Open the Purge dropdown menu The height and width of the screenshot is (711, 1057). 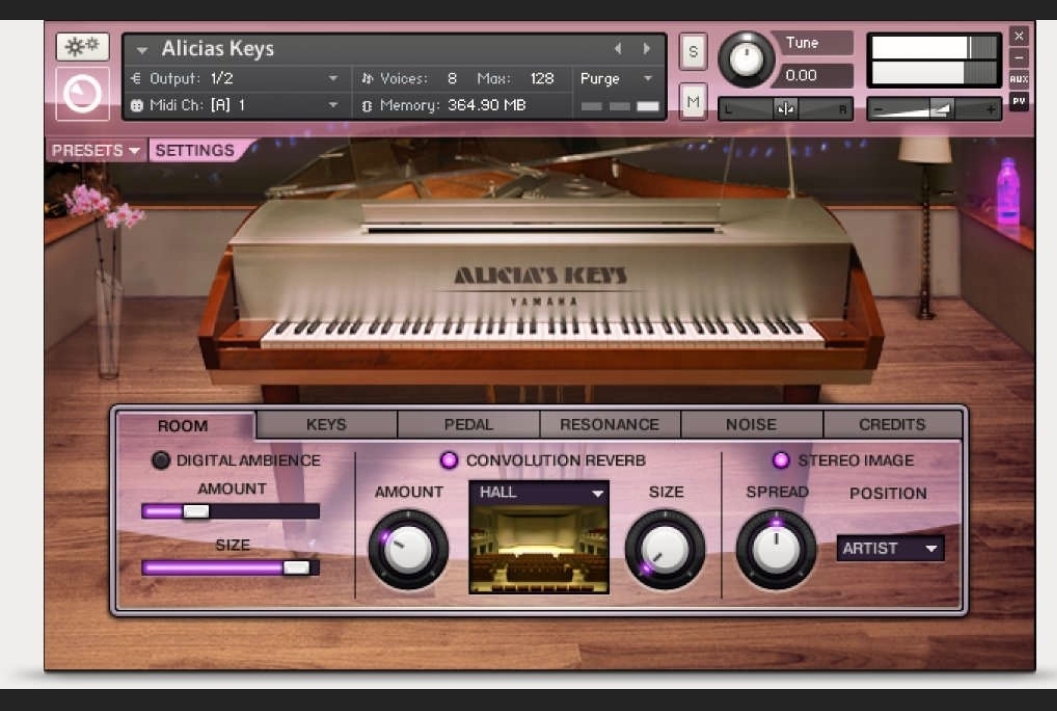pos(617,78)
